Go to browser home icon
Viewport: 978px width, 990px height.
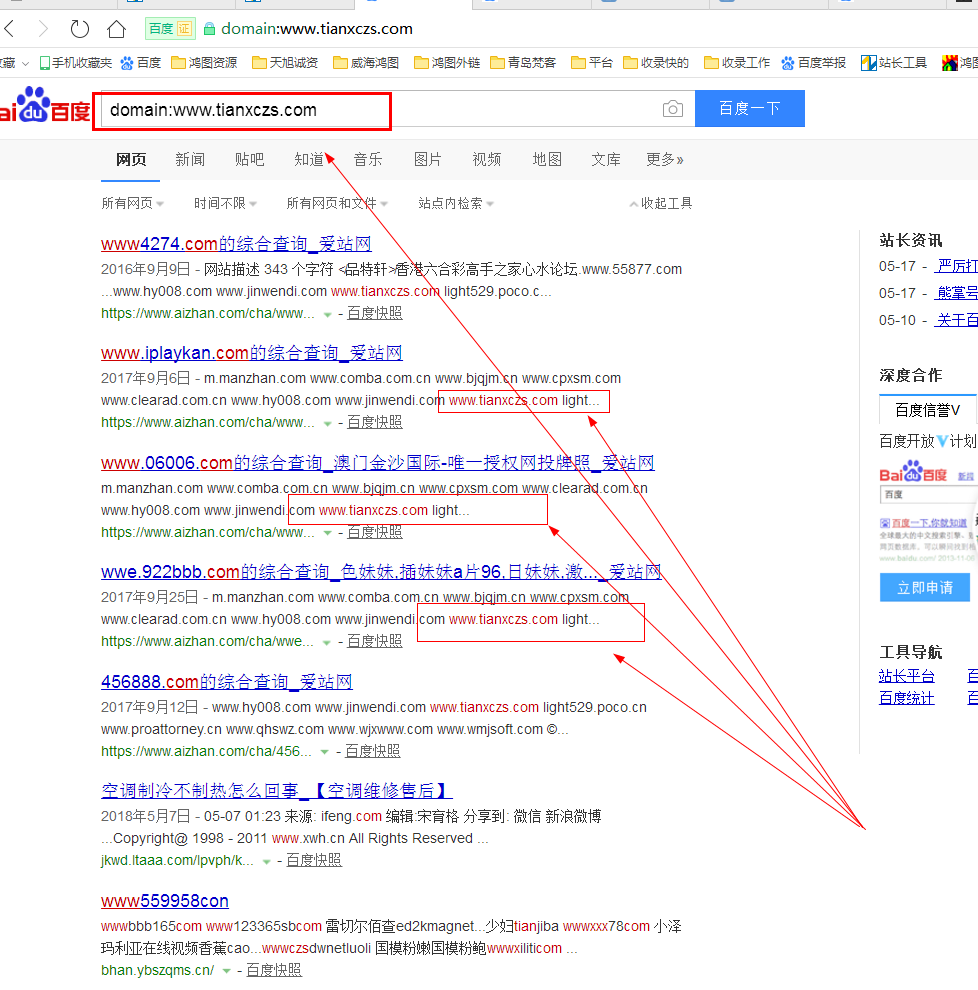(116, 28)
